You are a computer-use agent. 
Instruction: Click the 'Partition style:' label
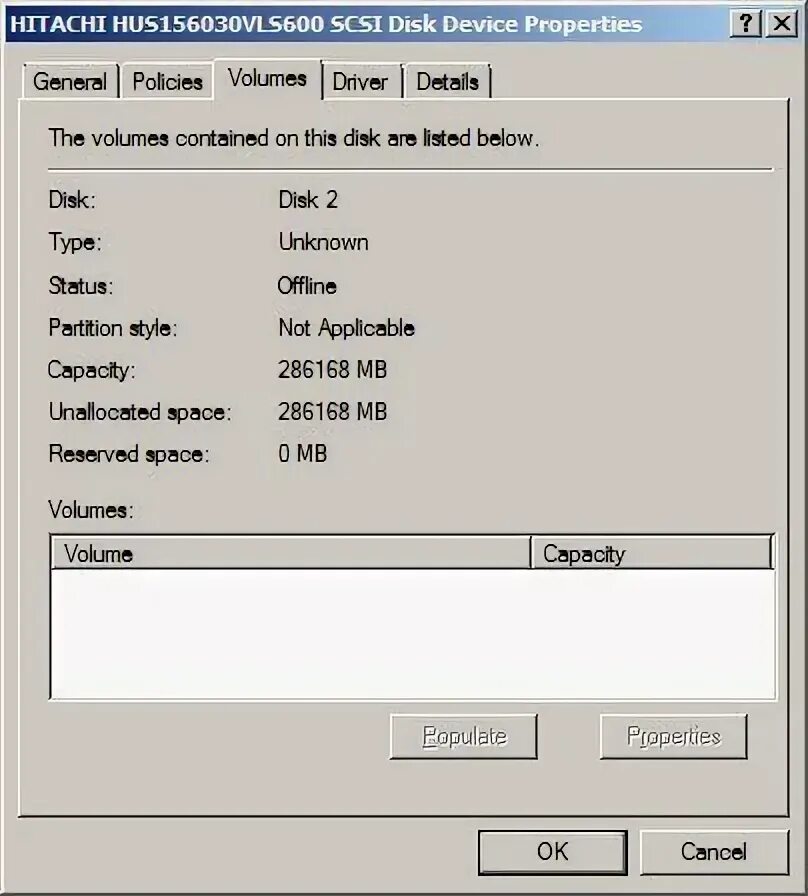[113, 329]
